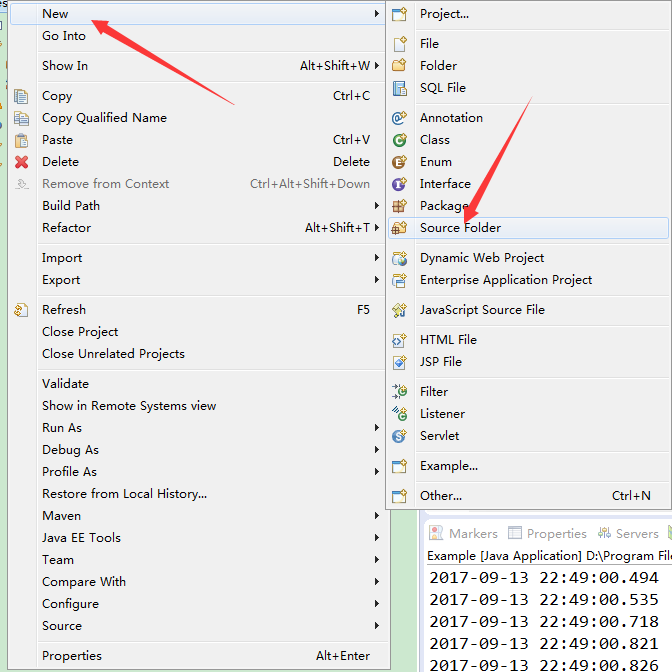This screenshot has height=672, width=672.
Task: Switch to the Servers tab
Action: pyautogui.click(x=628, y=534)
